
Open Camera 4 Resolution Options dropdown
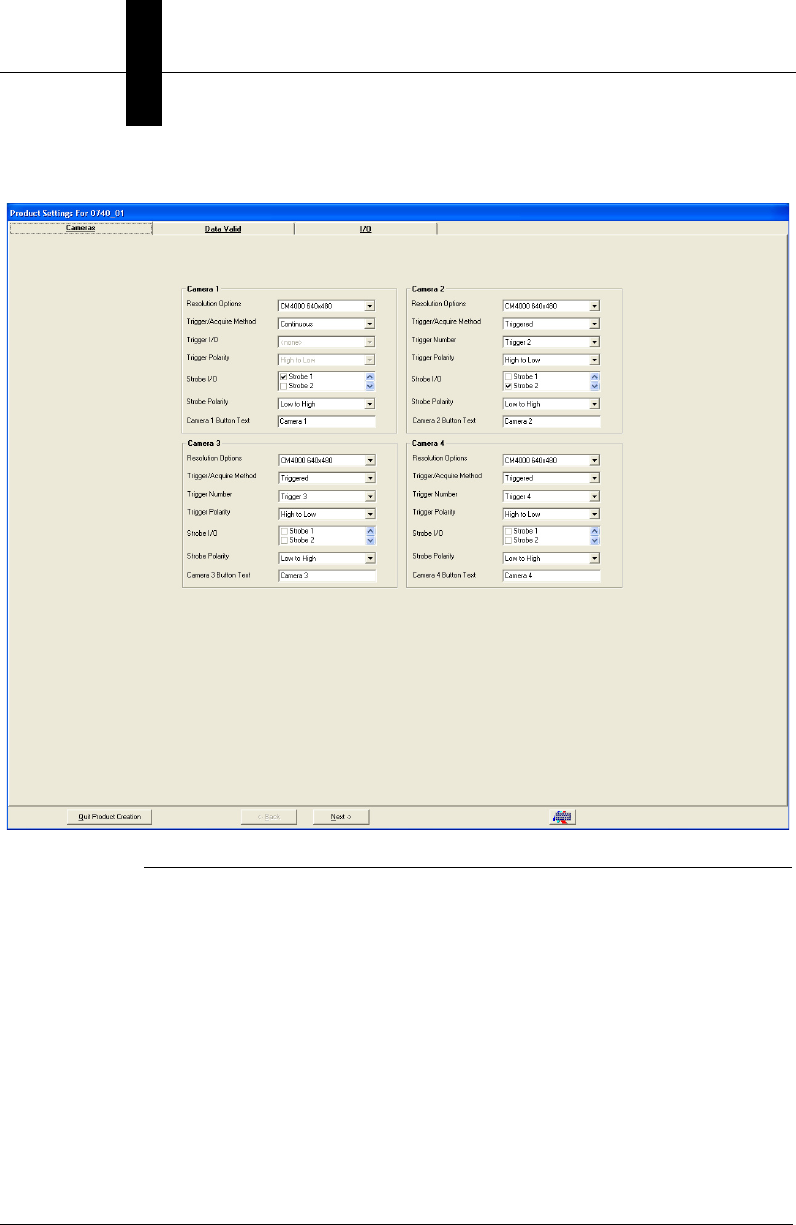[x=594, y=460]
